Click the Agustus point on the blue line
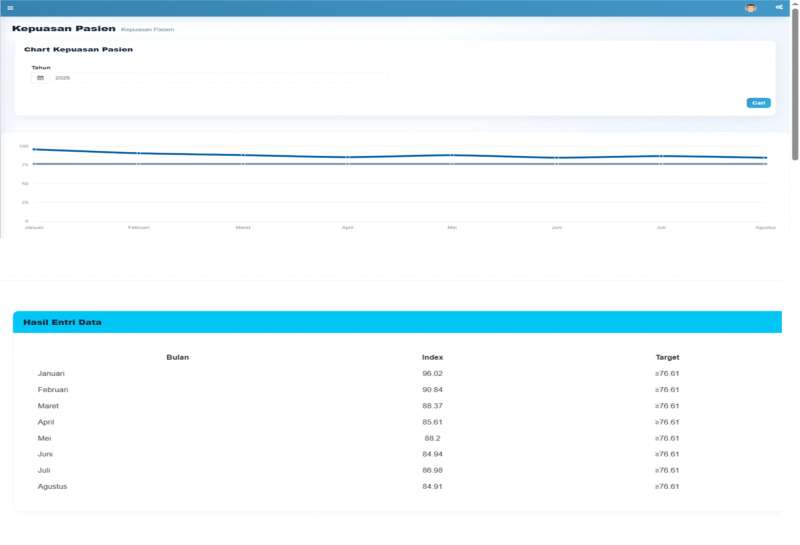Image resolution: width=800 pixels, height=545 pixels. pyautogui.click(x=765, y=158)
